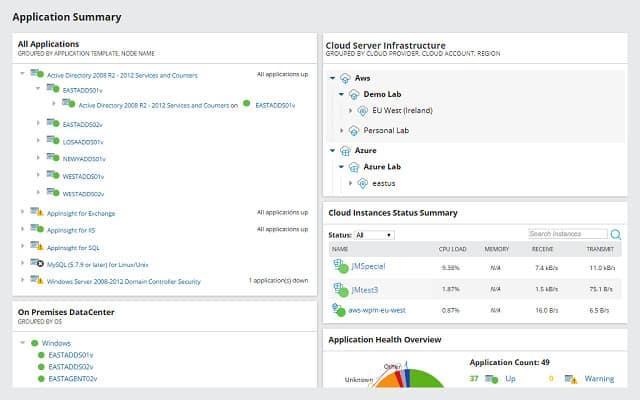Viewport: 640px width, 400px height.
Task: Collapse the Windows group in On Premises DataCenter
Action: pyautogui.click(x=22, y=343)
